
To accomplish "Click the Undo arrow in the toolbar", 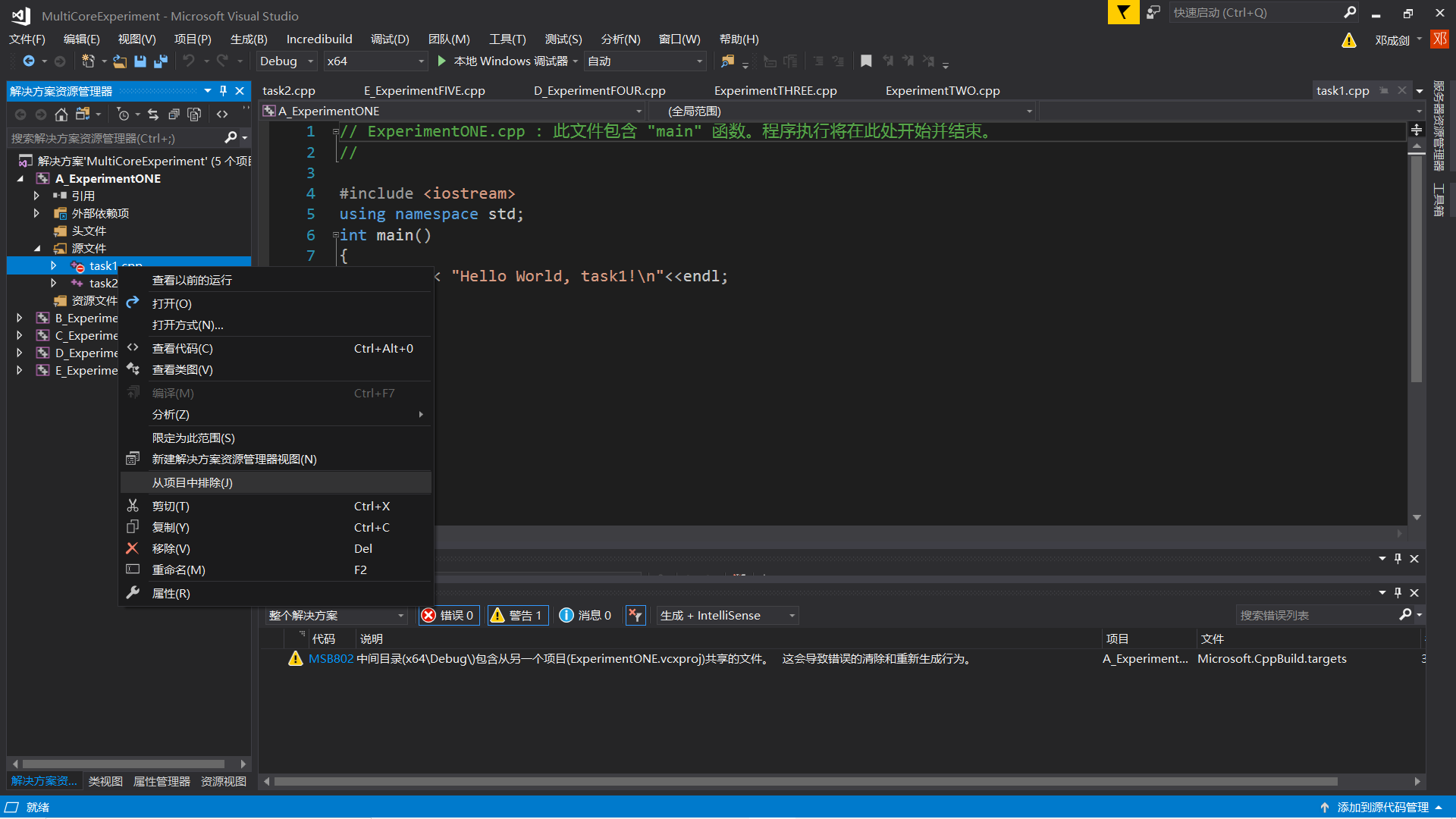I will [189, 61].
